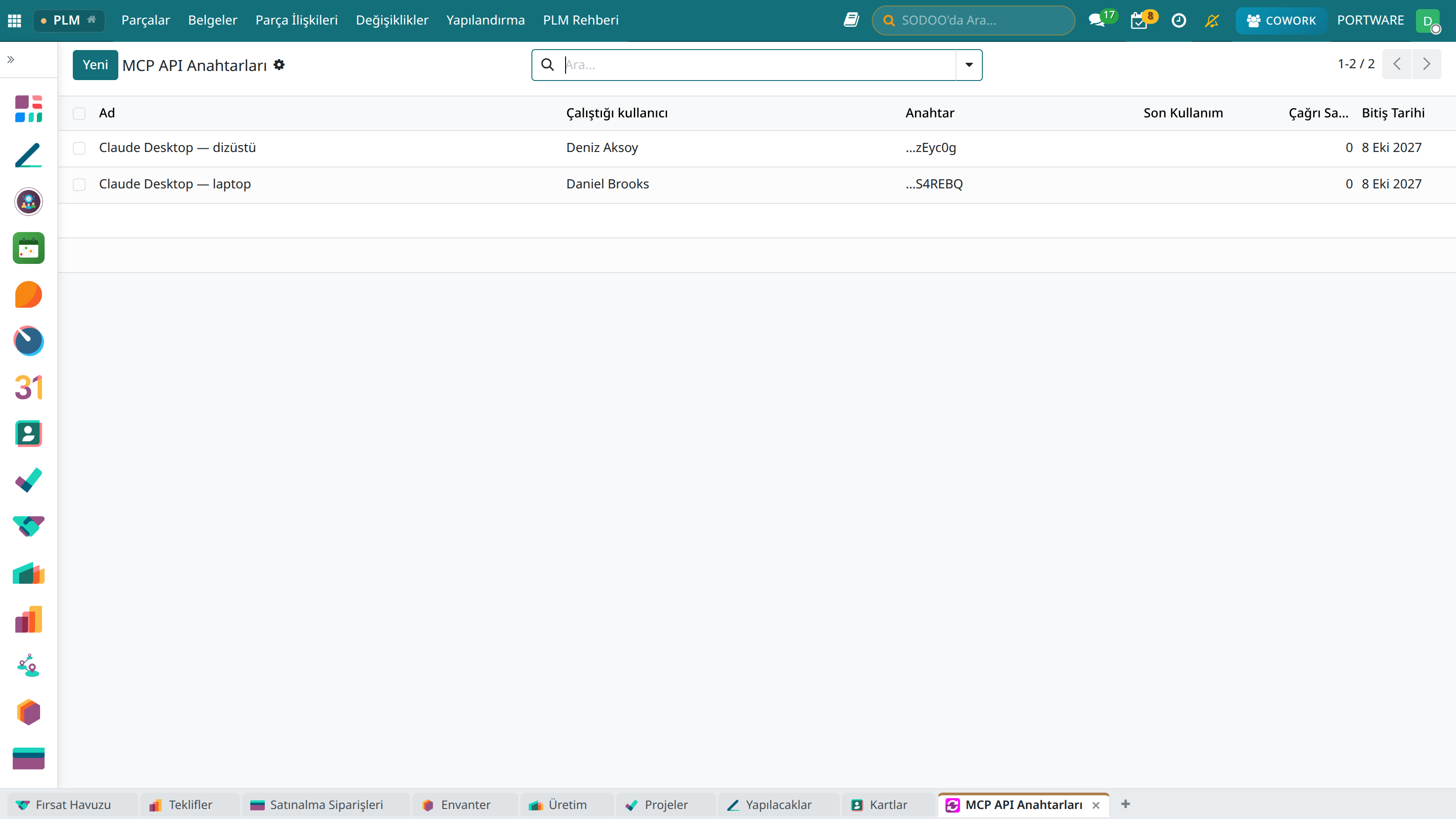This screenshot has width=1456, height=819.
Task: Open the apps grid menu icon
Action: pyautogui.click(x=14, y=20)
